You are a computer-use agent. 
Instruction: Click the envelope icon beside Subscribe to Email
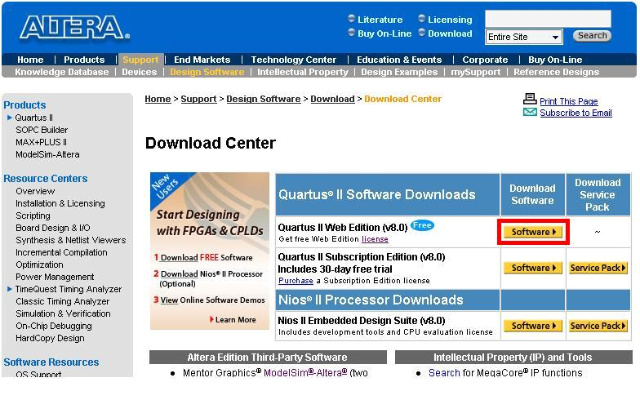[x=530, y=112]
